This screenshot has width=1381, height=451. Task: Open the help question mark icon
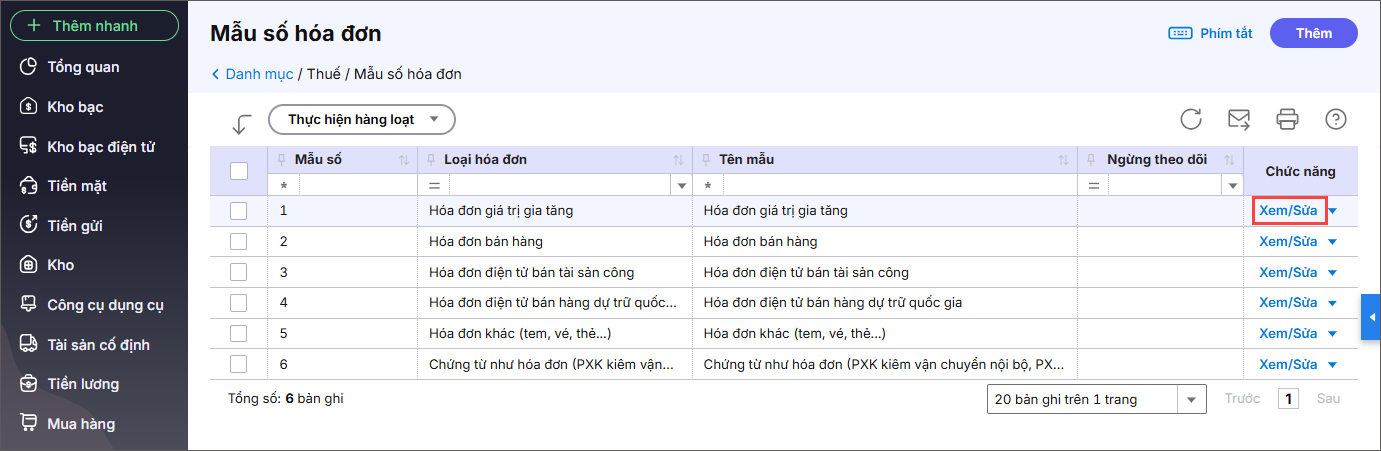(1335, 120)
